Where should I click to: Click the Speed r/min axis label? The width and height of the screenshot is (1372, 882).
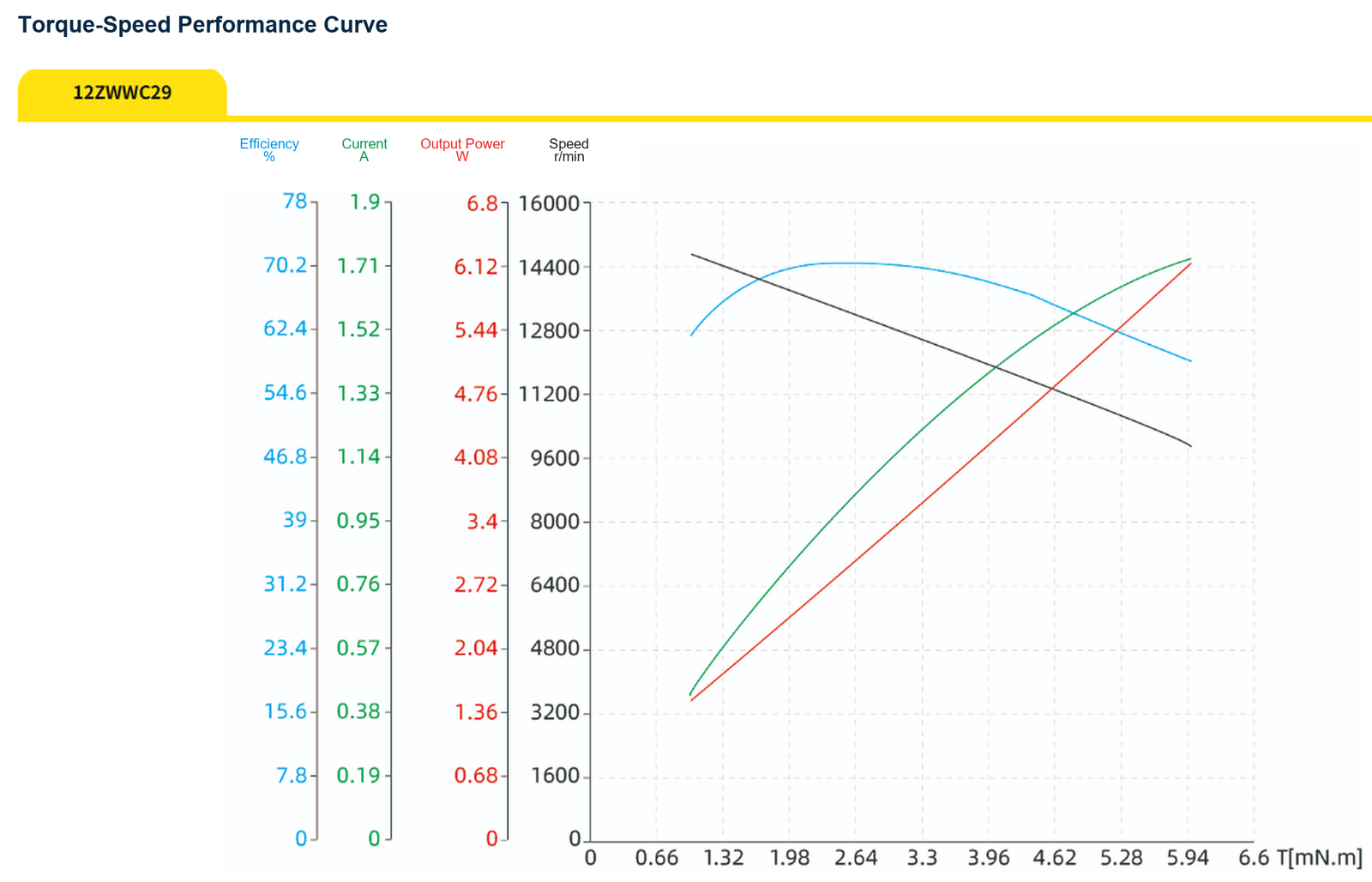(569, 150)
